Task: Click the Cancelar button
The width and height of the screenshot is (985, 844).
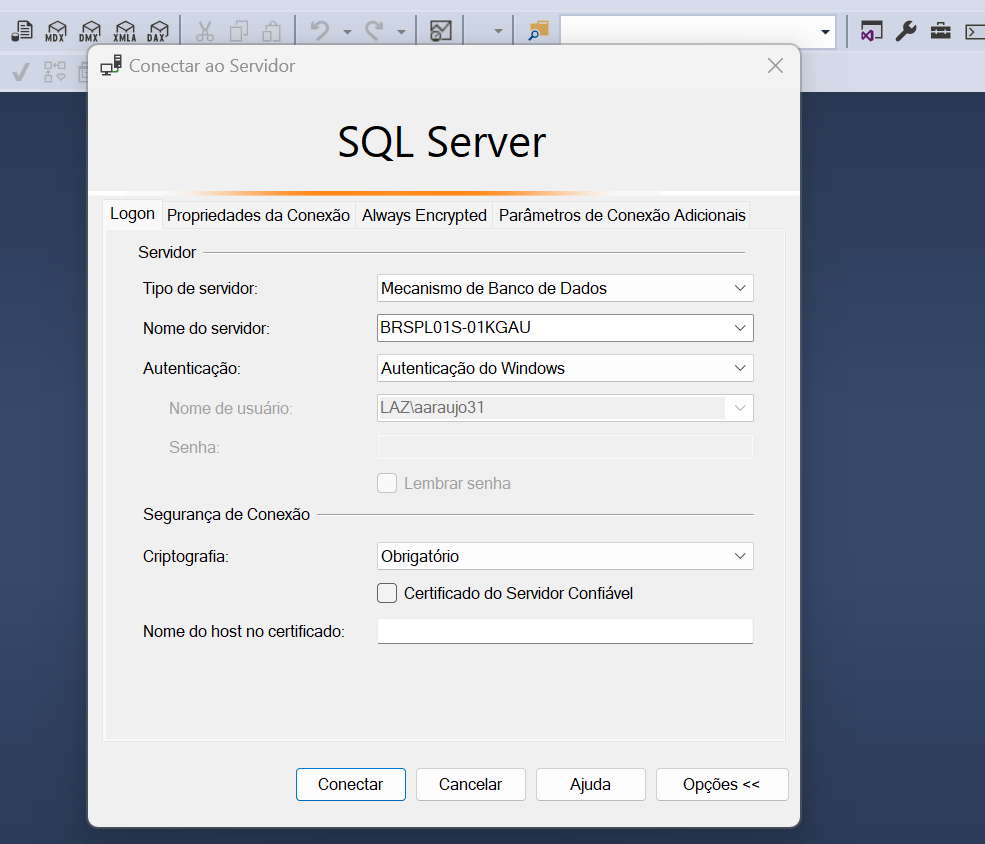Action: click(471, 784)
